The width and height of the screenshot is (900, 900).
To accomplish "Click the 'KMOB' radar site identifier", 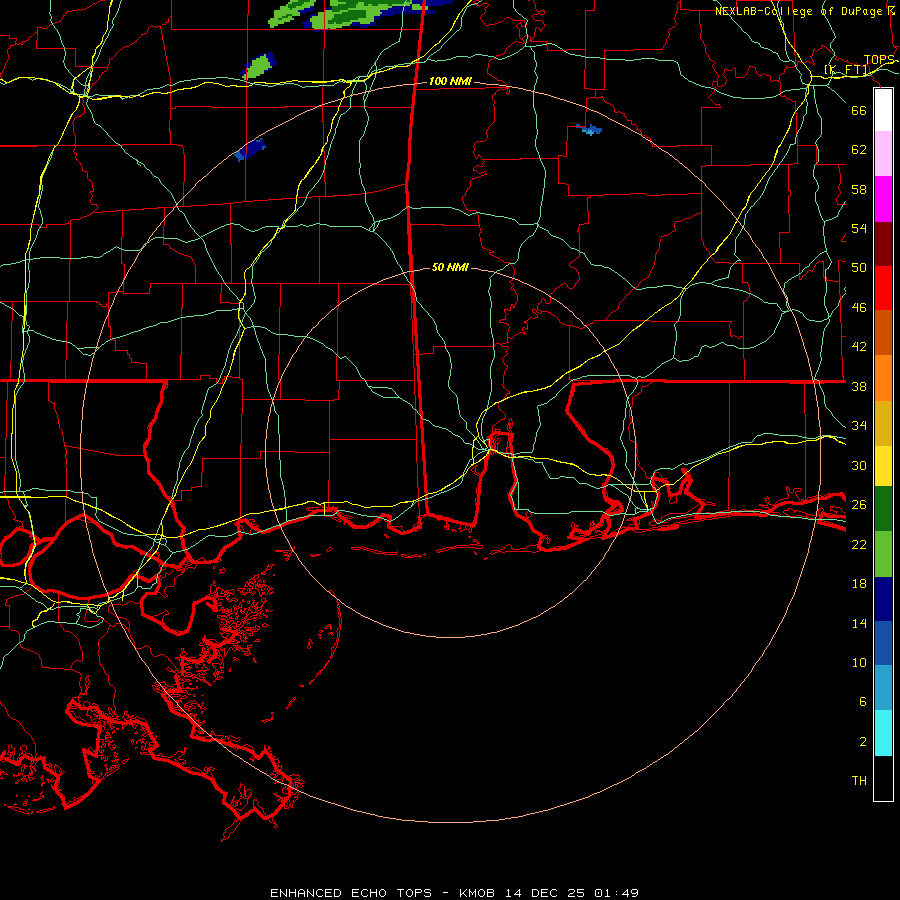I will coord(476,893).
